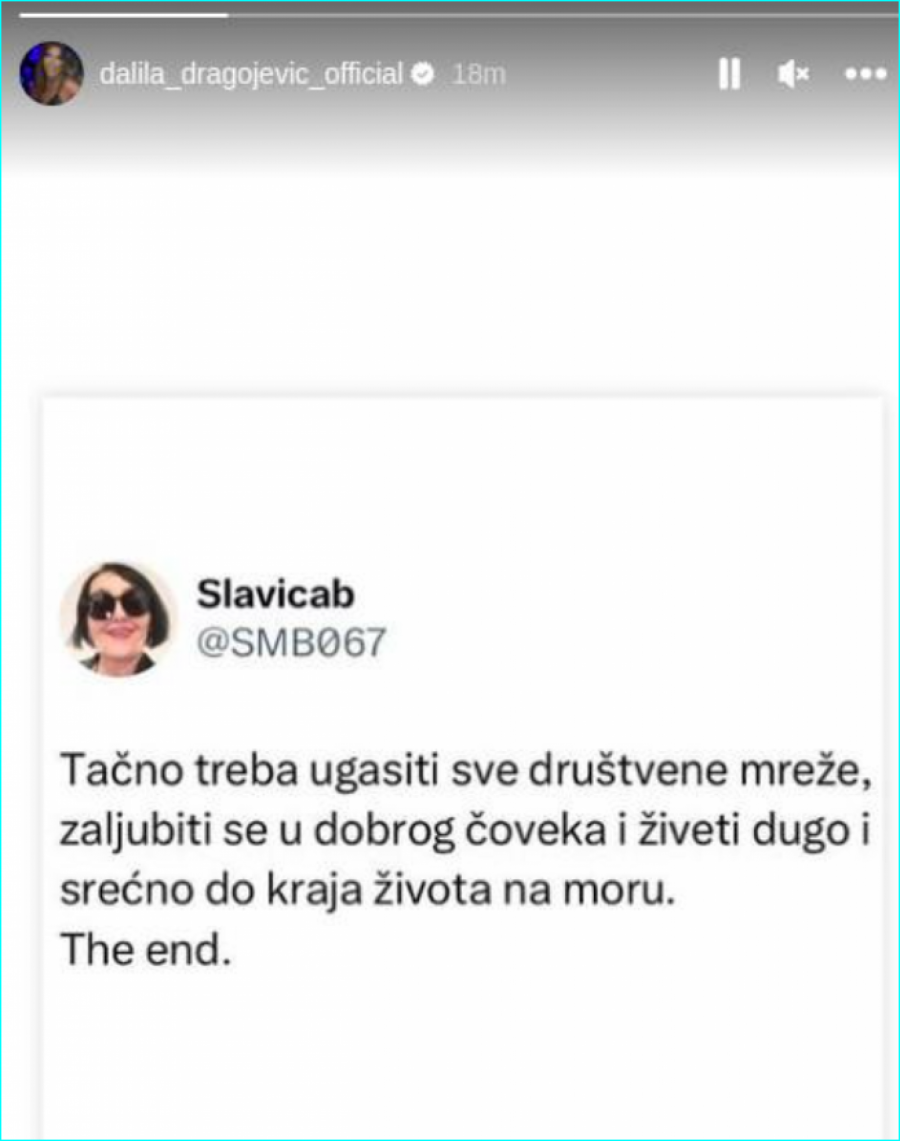The image size is (900, 1141).
Task: Click the unfilled portion of story progress bar
Action: tap(562, 15)
